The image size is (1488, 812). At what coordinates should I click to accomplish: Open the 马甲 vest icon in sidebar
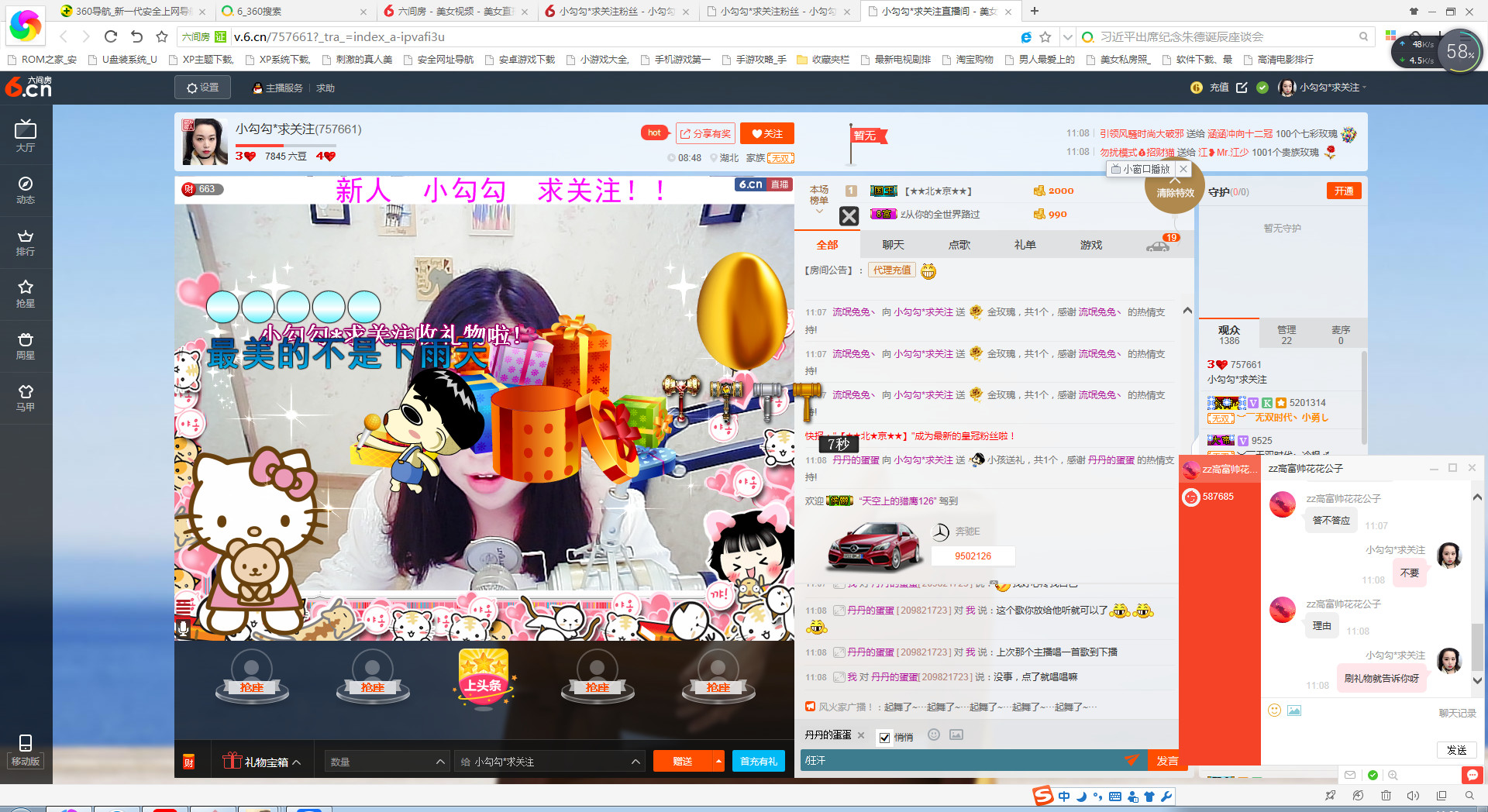(x=26, y=397)
